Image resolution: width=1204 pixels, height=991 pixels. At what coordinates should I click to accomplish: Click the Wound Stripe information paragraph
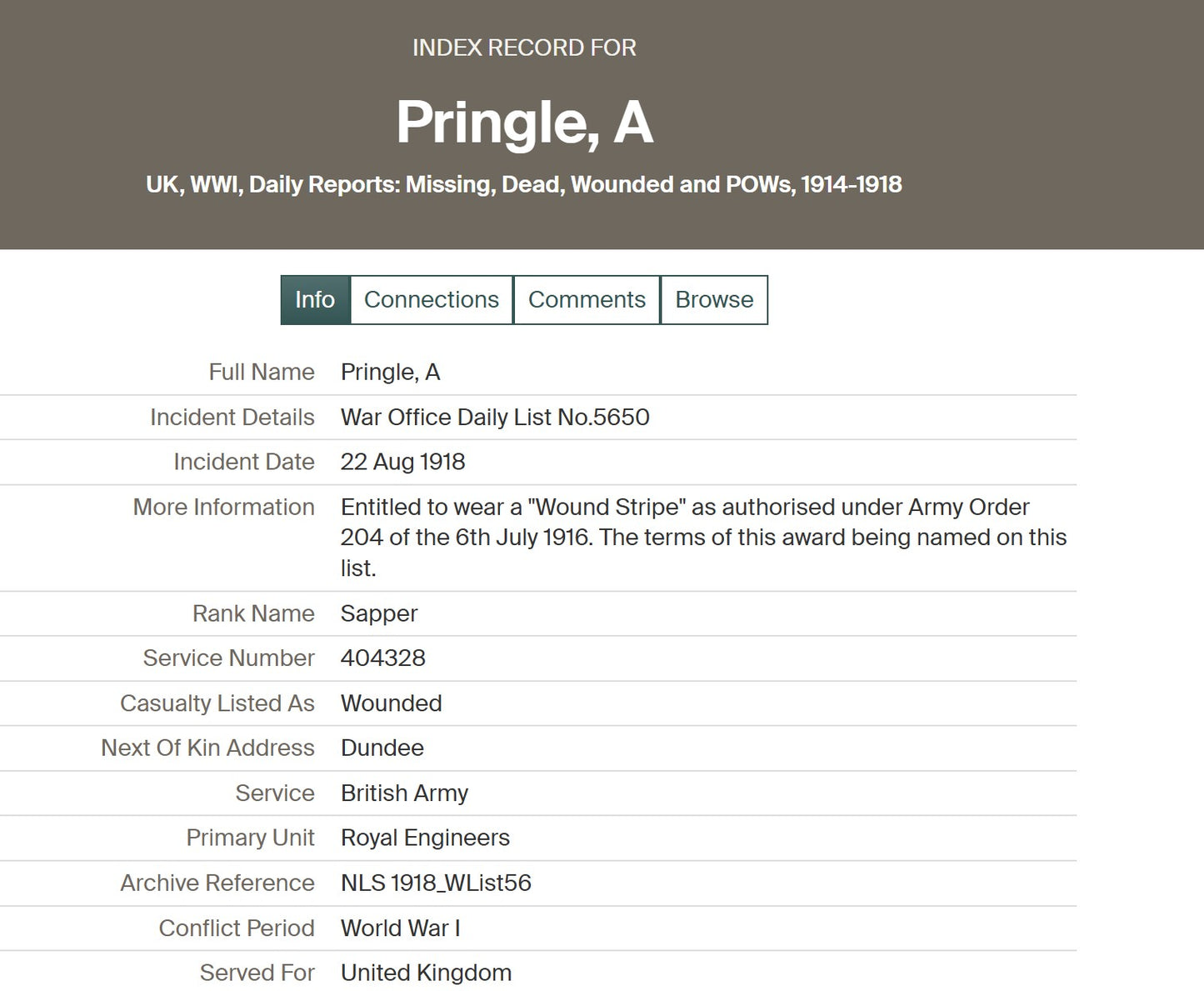703,537
